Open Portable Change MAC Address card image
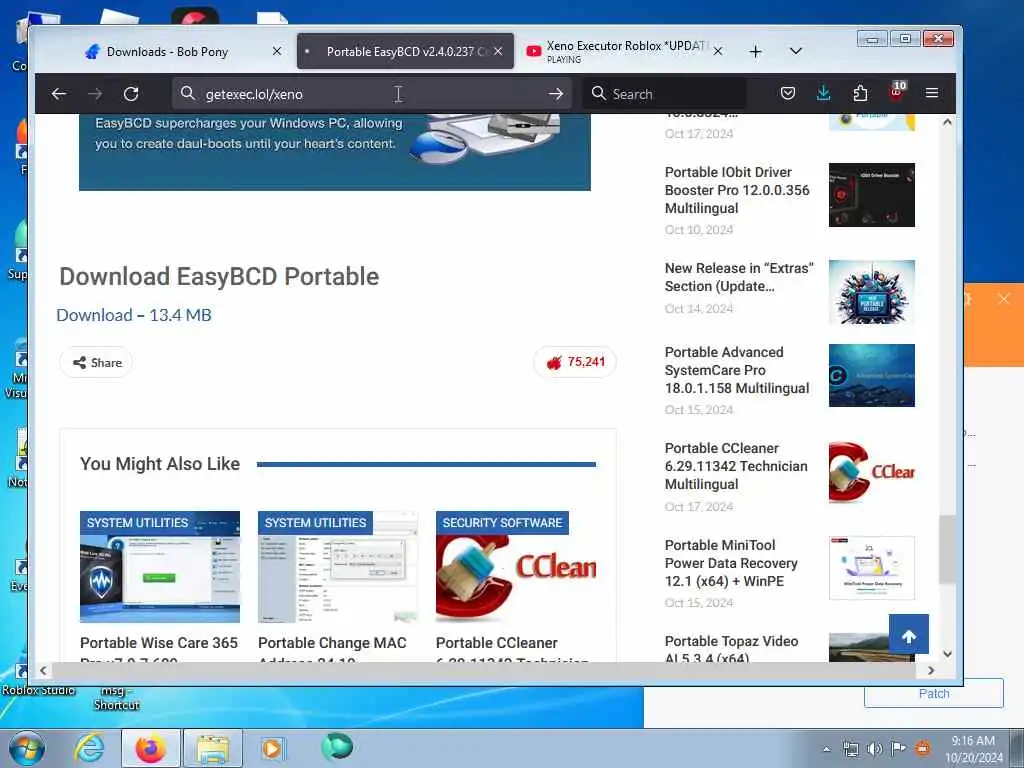The image size is (1024, 768). (338, 567)
